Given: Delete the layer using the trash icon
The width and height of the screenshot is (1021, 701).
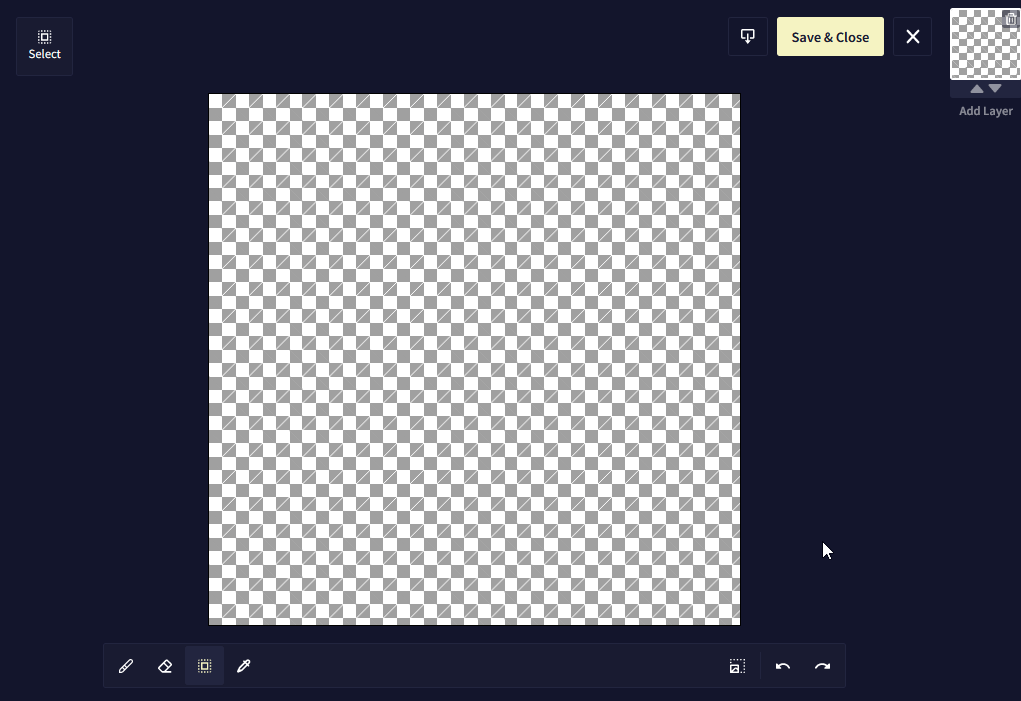Looking at the screenshot, I should tap(1010, 19).
